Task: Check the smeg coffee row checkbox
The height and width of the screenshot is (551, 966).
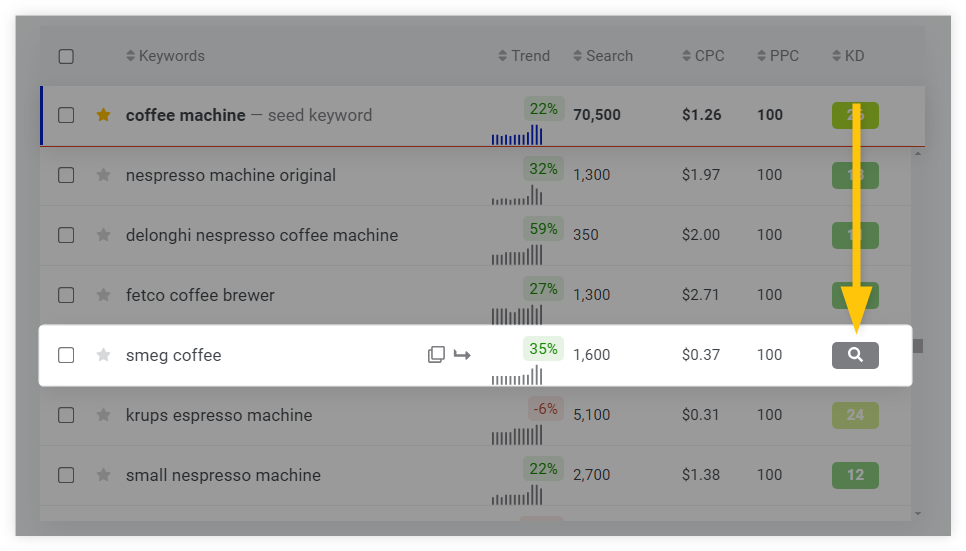Action: coord(66,355)
